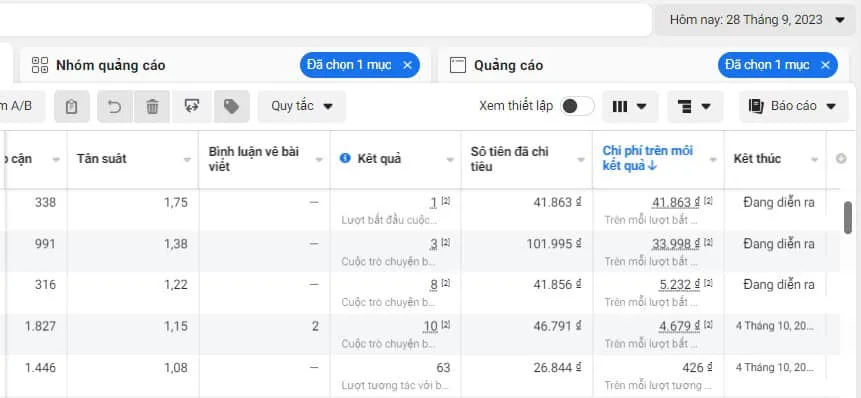Image resolution: width=861 pixels, height=398 pixels.
Task: Open the breakdown rows dropdown
Action: (x=695, y=106)
